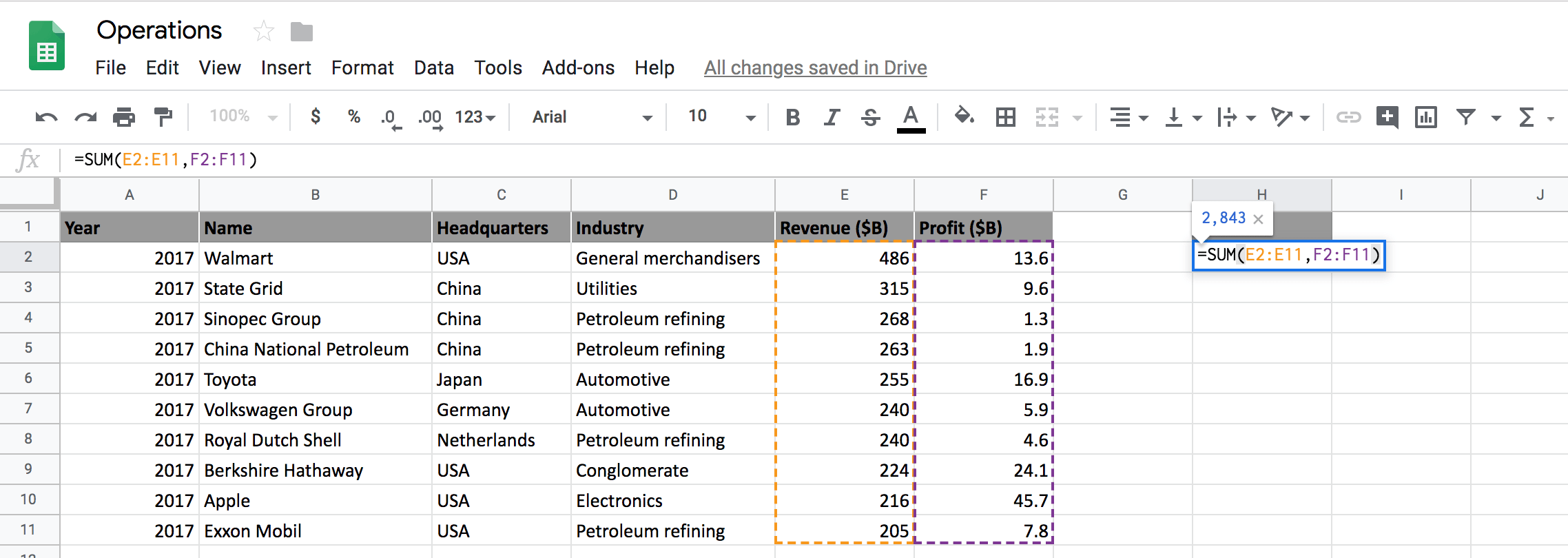Toggle bold formatting

[x=793, y=118]
